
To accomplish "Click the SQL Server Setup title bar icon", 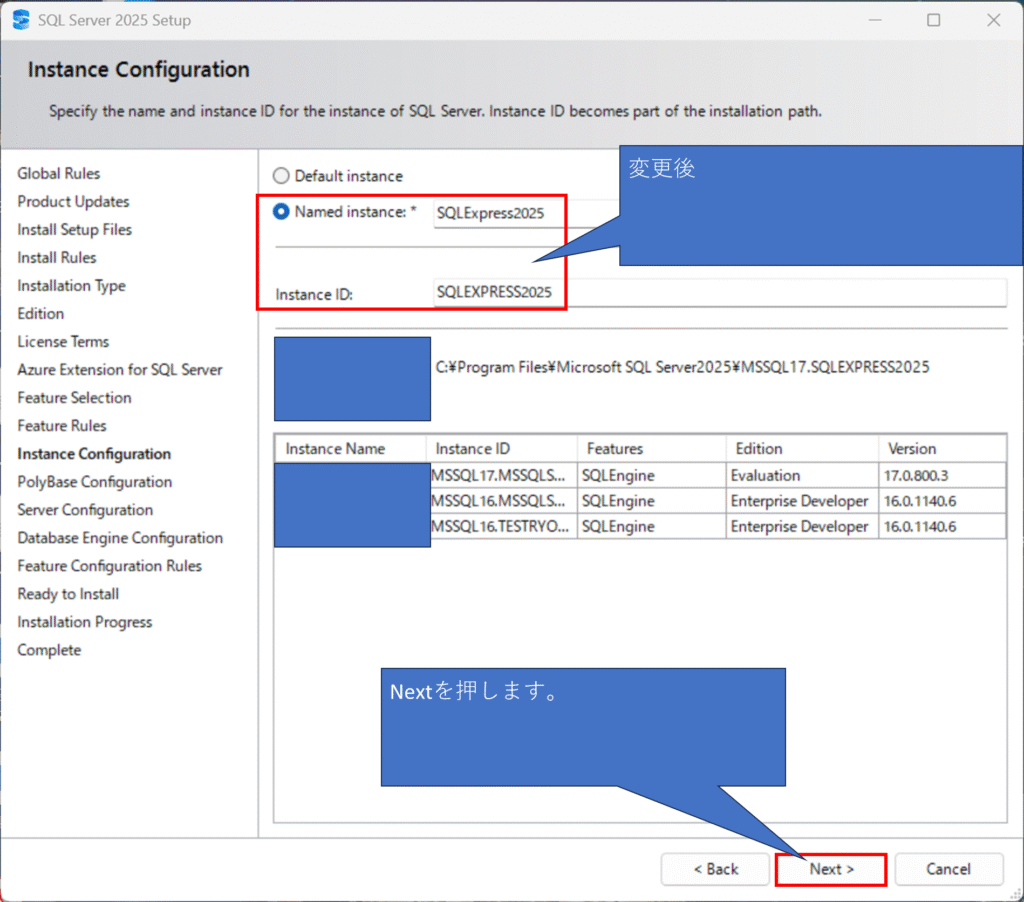I will pos(21,20).
